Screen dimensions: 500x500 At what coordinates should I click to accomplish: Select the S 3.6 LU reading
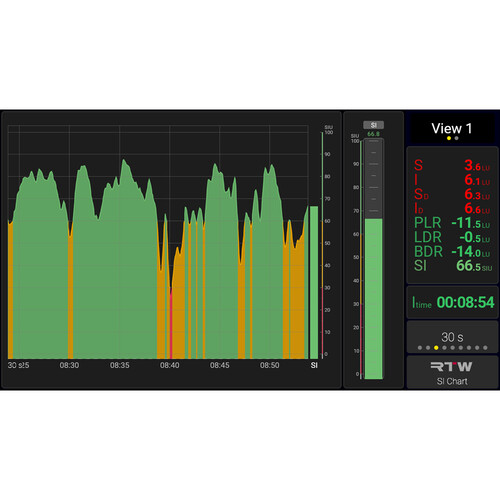pyautogui.click(x=452, y=165)
